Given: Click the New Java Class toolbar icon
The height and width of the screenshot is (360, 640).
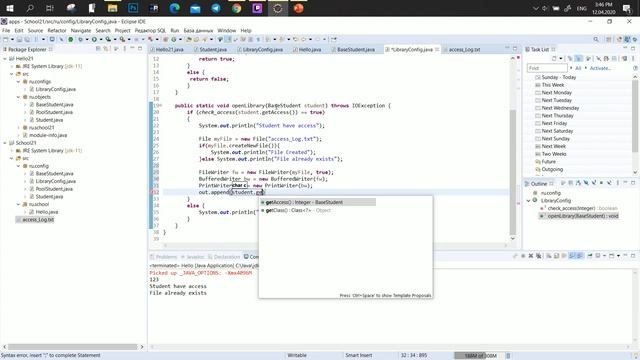Looking at the screenshot, I should click(x=174, y=40).
